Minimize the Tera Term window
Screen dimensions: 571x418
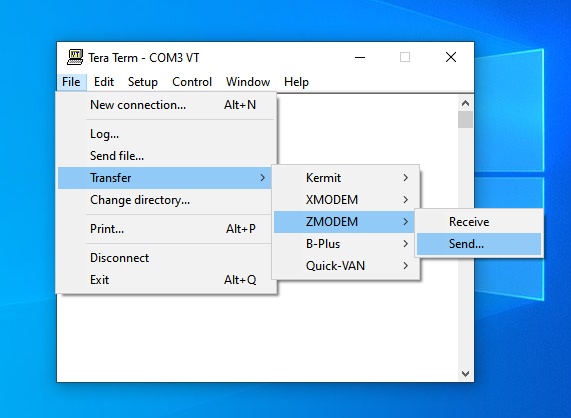[x=360, y=57]
